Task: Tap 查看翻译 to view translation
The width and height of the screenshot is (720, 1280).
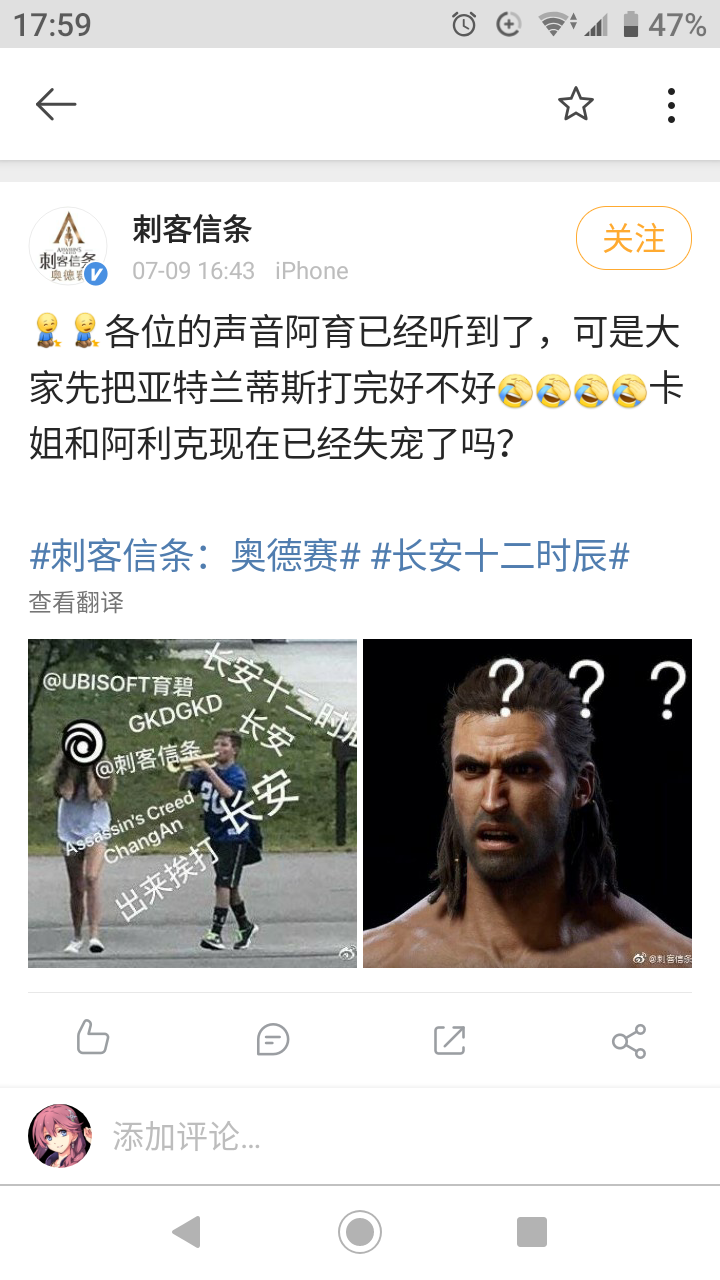Action: [x=76, y=602]
